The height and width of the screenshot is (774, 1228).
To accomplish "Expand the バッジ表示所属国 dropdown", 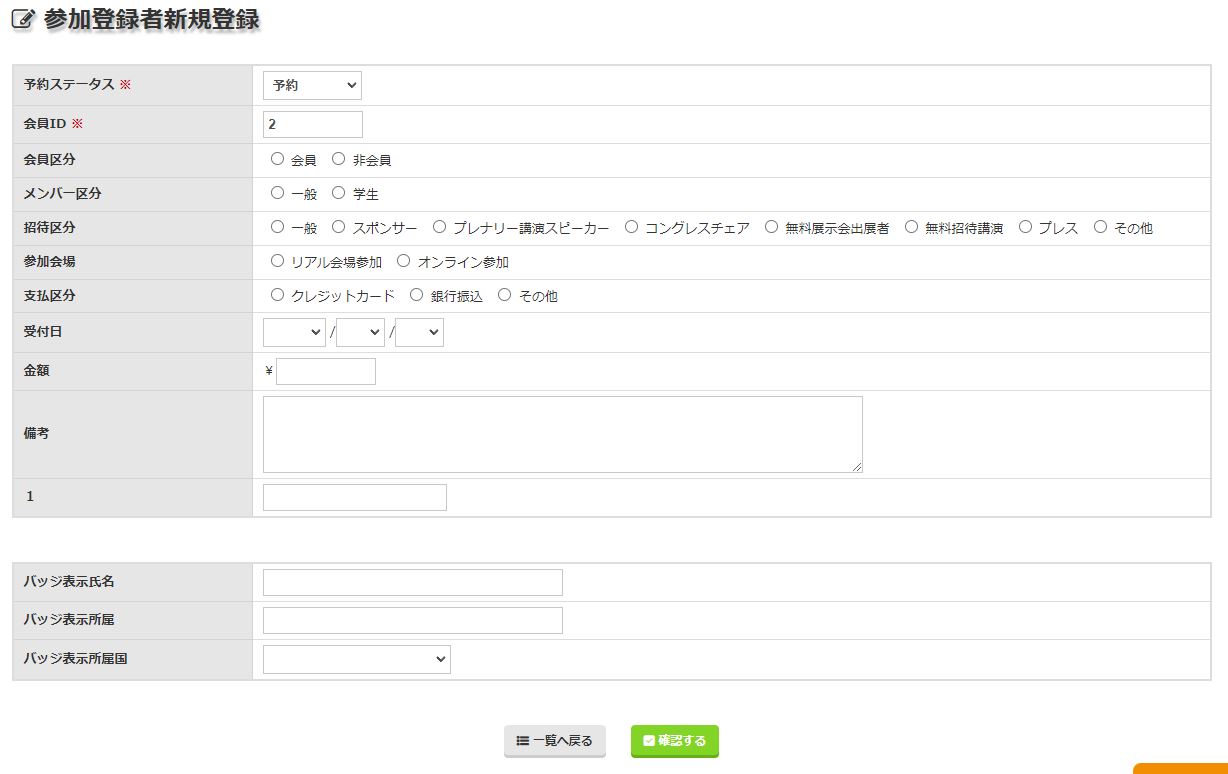I will click(x=356, y=660).
